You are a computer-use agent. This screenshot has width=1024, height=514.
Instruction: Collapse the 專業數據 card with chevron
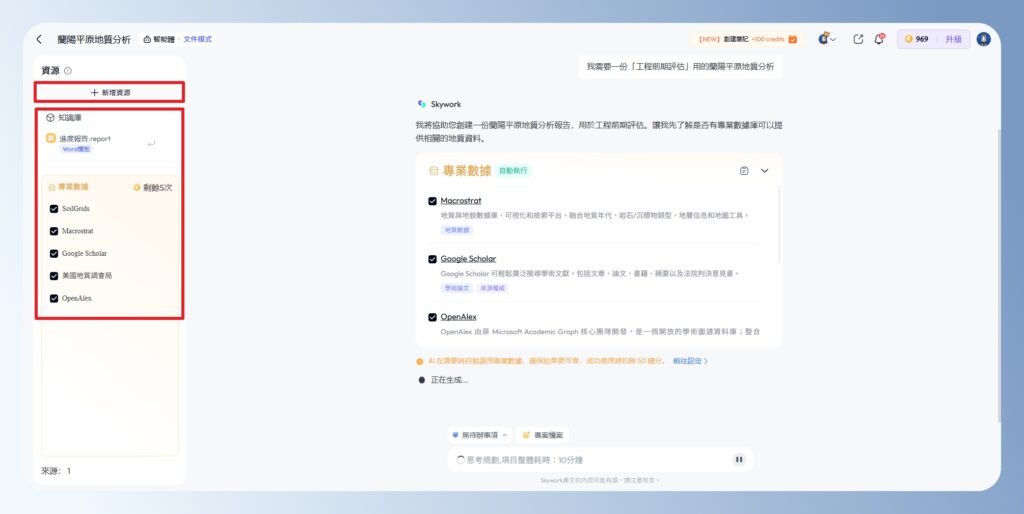click(x=765, y=170)
